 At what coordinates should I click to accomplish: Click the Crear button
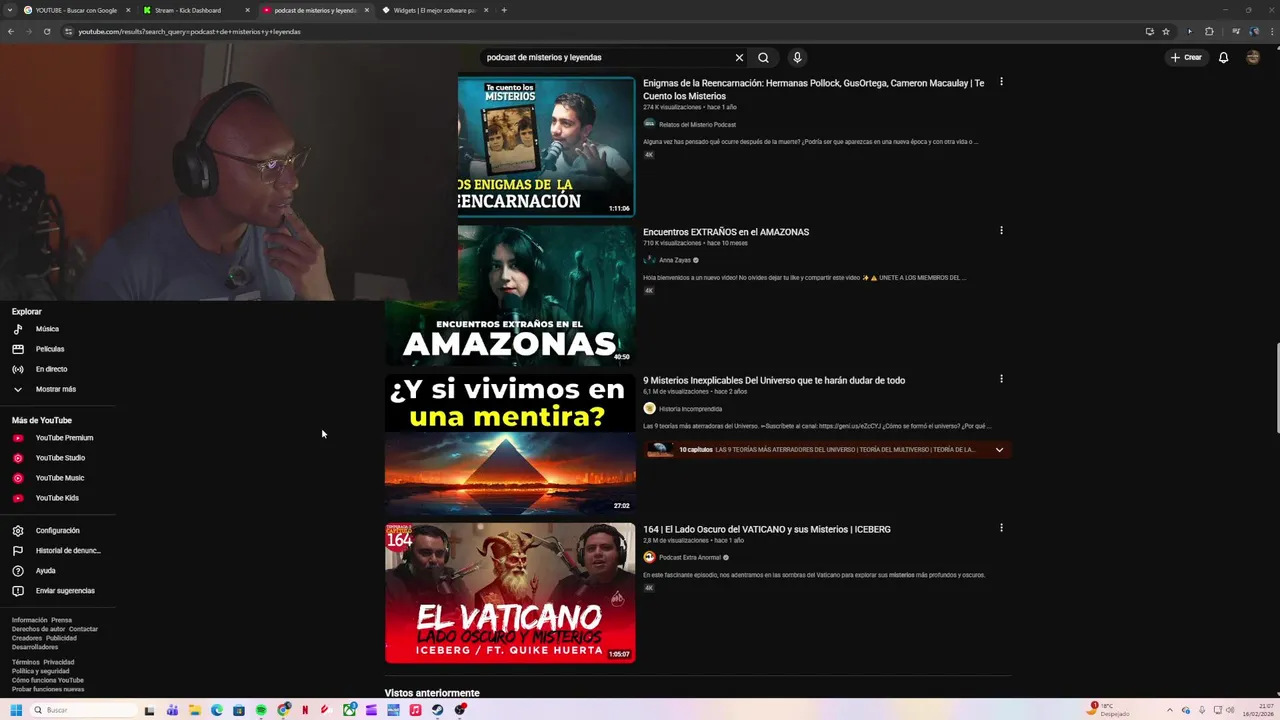pos(1186,57)
